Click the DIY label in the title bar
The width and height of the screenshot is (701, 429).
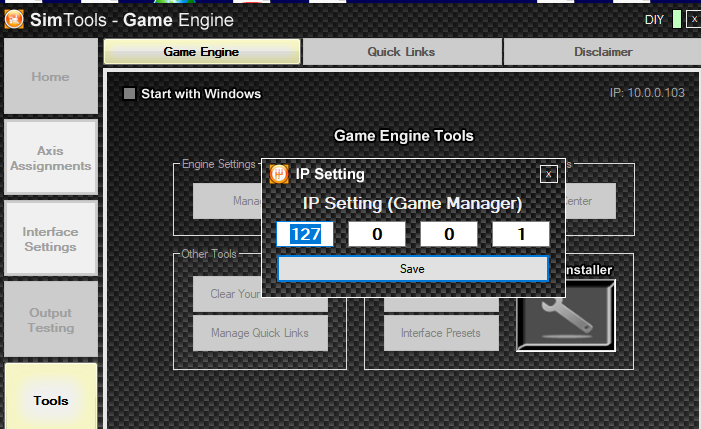(x=654, y=20)
